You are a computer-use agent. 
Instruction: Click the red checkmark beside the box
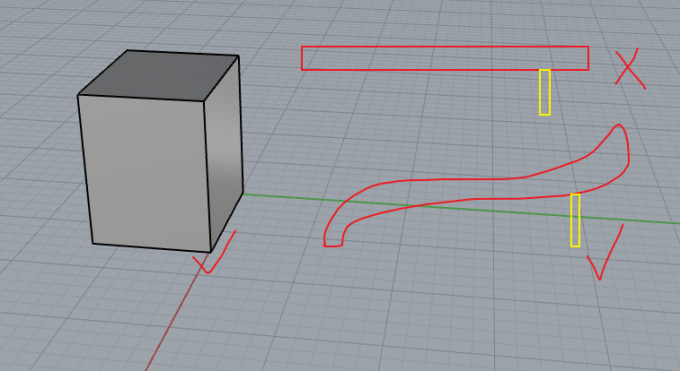[x=214, y=253]
